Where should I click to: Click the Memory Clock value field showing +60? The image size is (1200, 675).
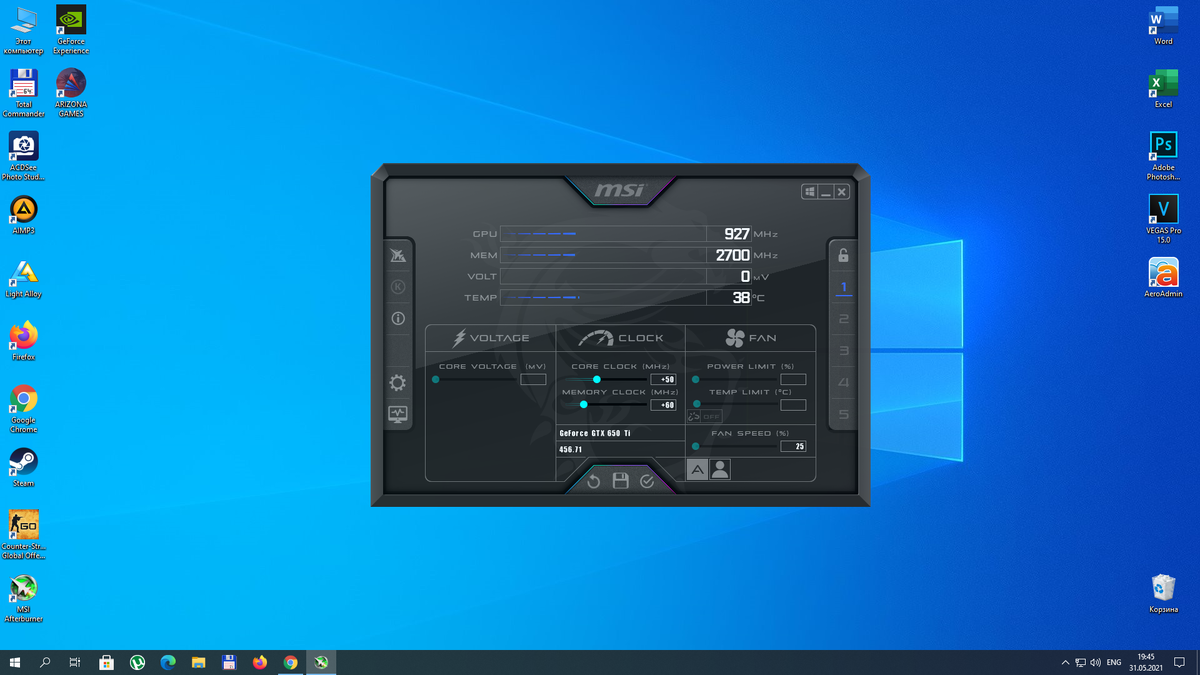click(663, 405)
